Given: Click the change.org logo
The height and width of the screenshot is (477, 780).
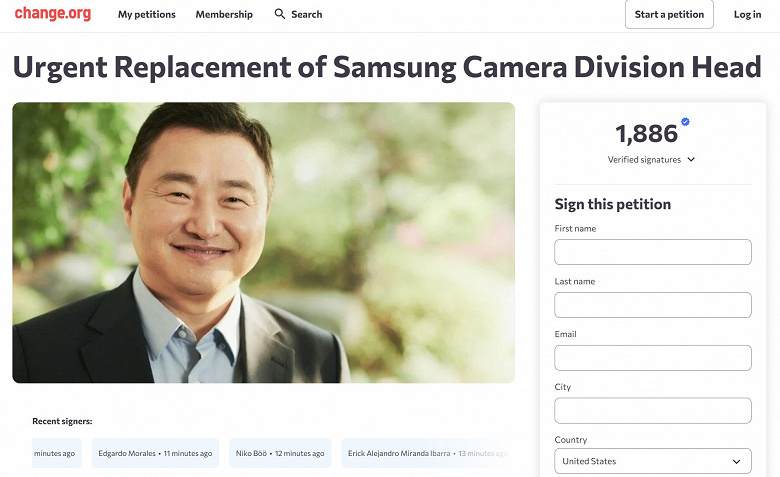Looking at the screenshot, I should pos(53,14).
